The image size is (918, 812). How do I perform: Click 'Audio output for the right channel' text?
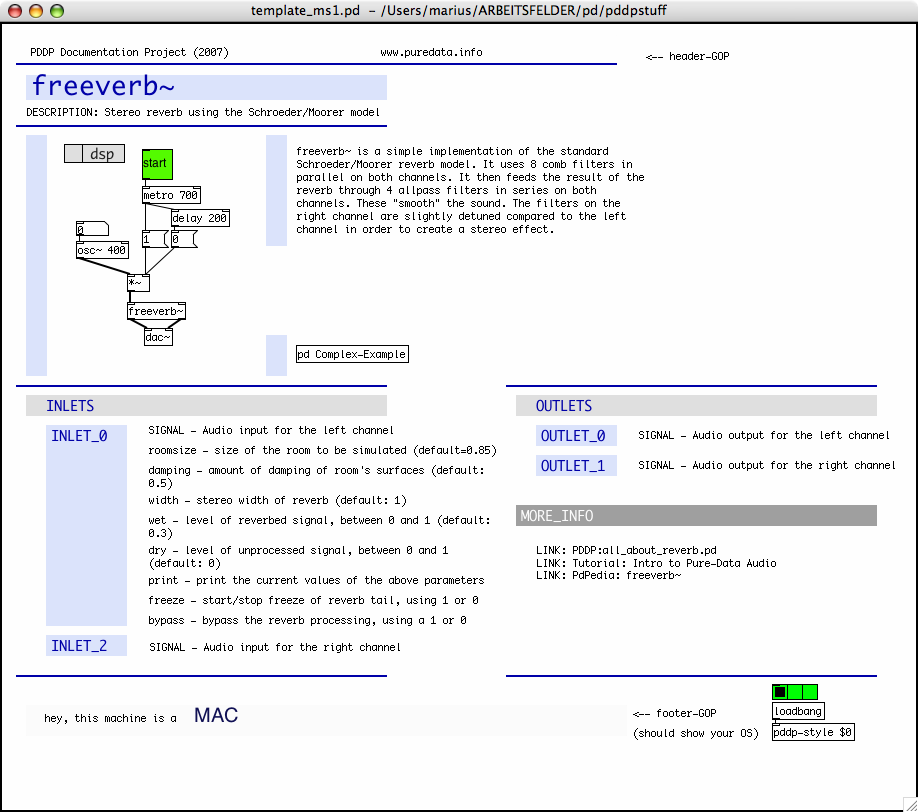(x=794, y=465)
